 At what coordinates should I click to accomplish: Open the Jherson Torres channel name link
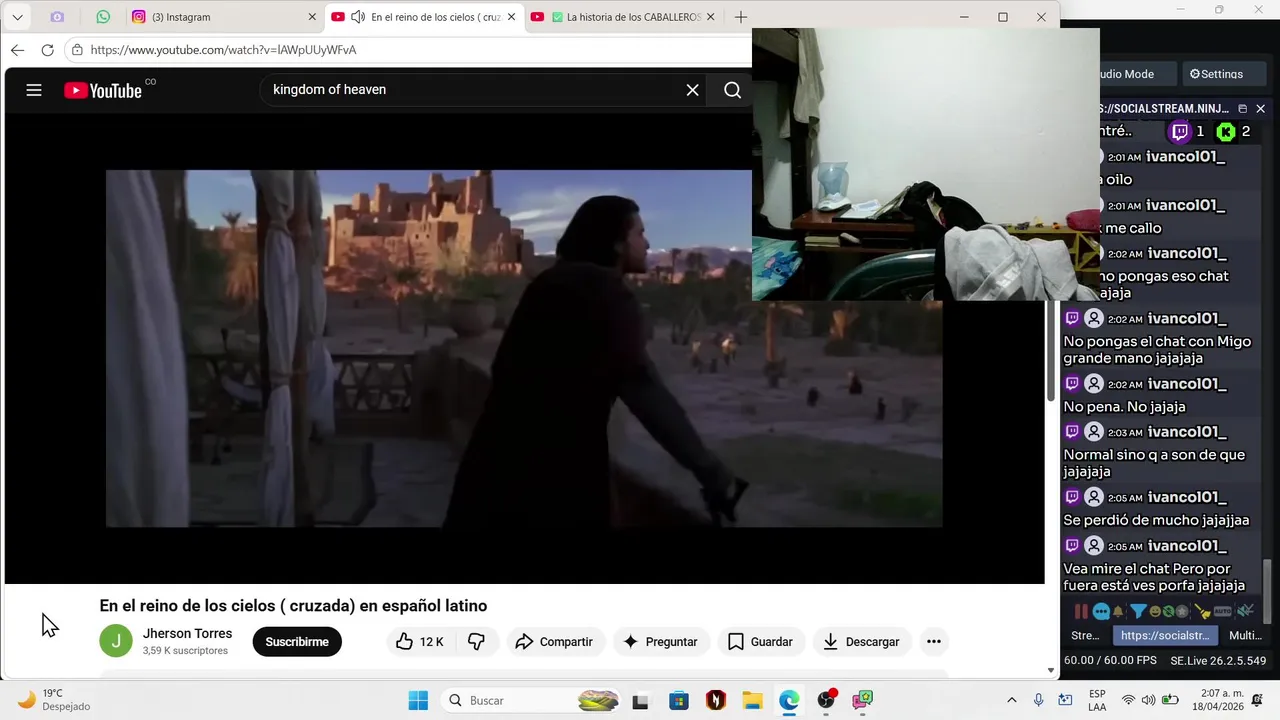click(x=187, y=634)
